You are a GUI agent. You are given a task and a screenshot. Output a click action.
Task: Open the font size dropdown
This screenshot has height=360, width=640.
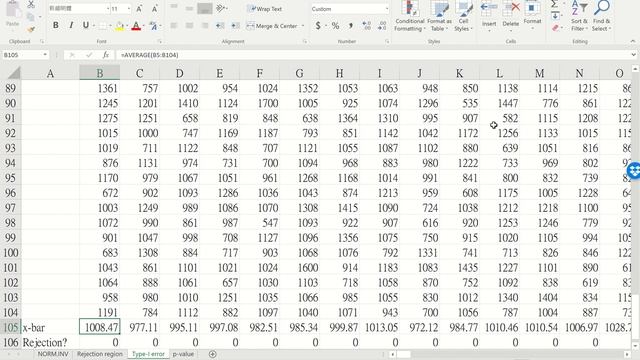pos(129,9)
